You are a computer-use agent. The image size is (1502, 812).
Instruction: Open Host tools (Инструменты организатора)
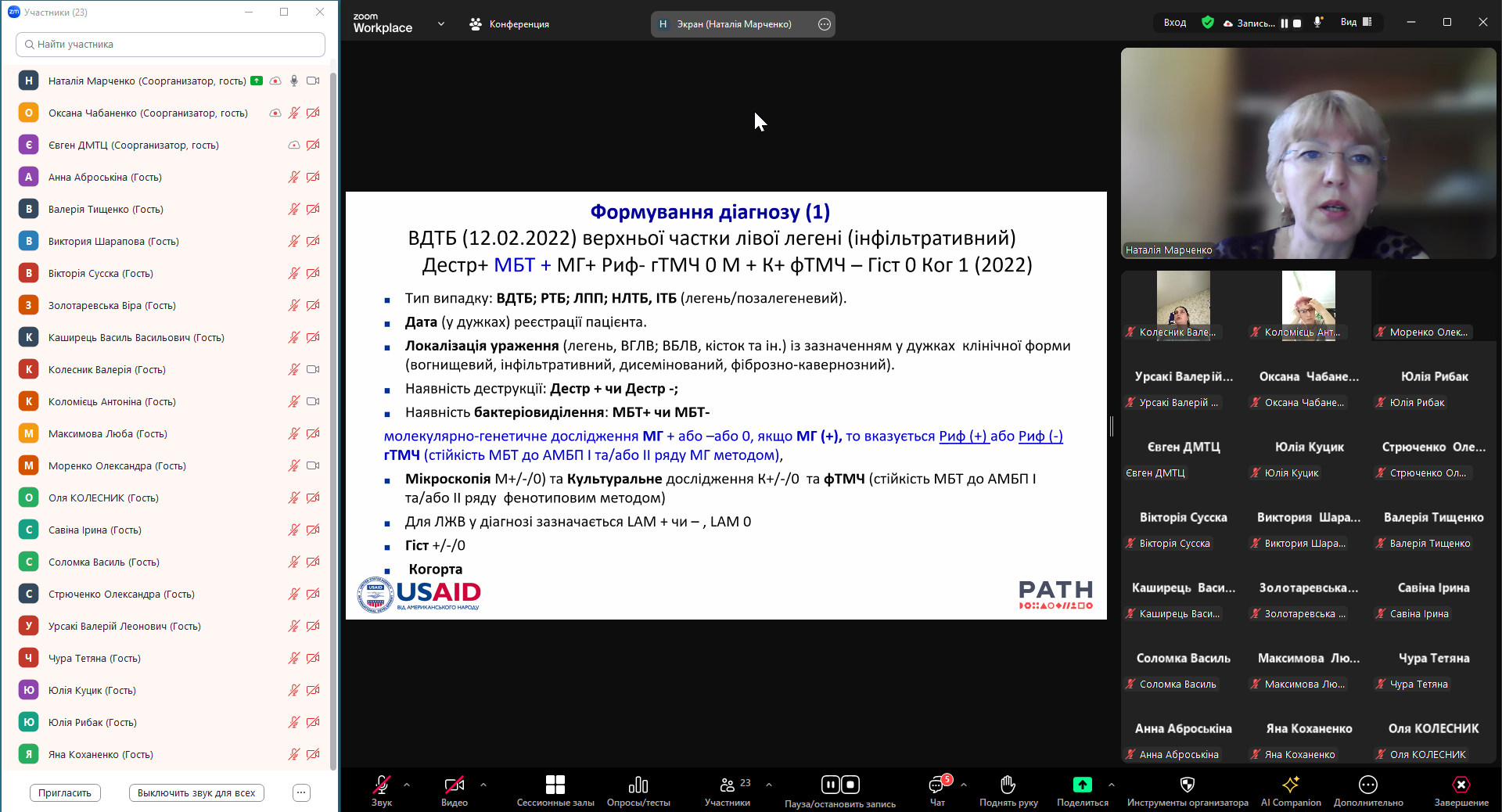(1187, 785)
